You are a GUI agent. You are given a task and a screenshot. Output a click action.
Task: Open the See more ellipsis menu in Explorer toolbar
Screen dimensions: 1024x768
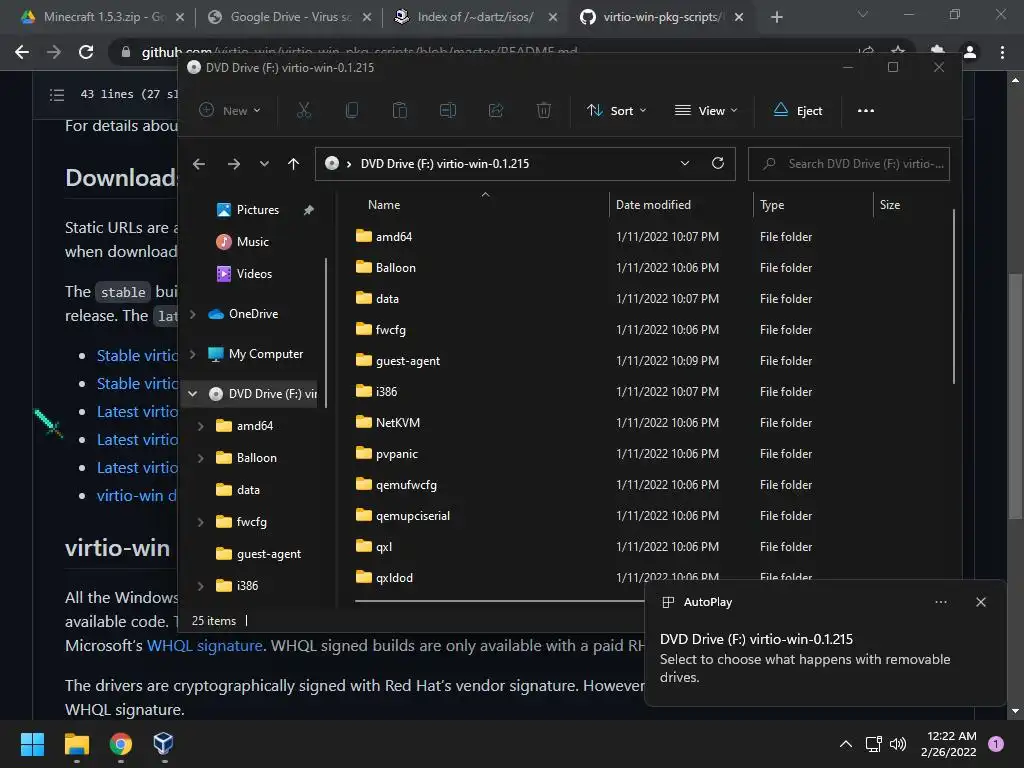click(x=866, y=110)
